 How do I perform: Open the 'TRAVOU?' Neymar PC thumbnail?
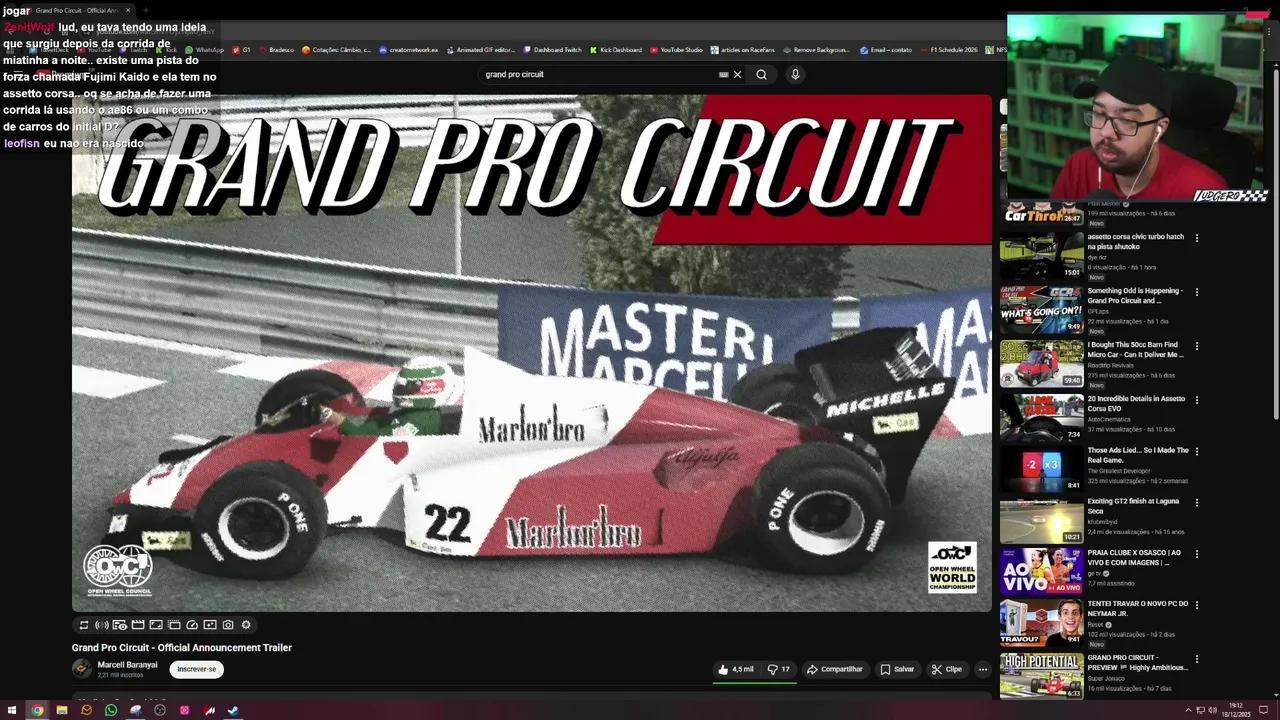coord(1042,622)
